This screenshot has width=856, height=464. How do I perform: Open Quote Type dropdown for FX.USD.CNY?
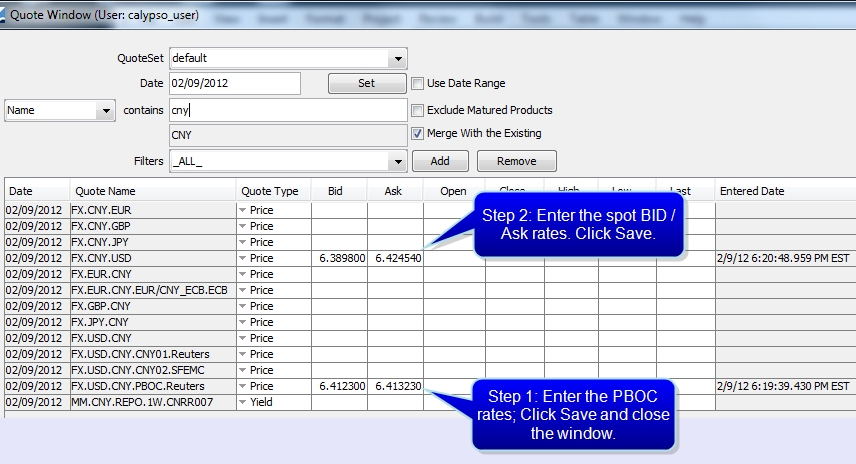(x=242, y=338)
